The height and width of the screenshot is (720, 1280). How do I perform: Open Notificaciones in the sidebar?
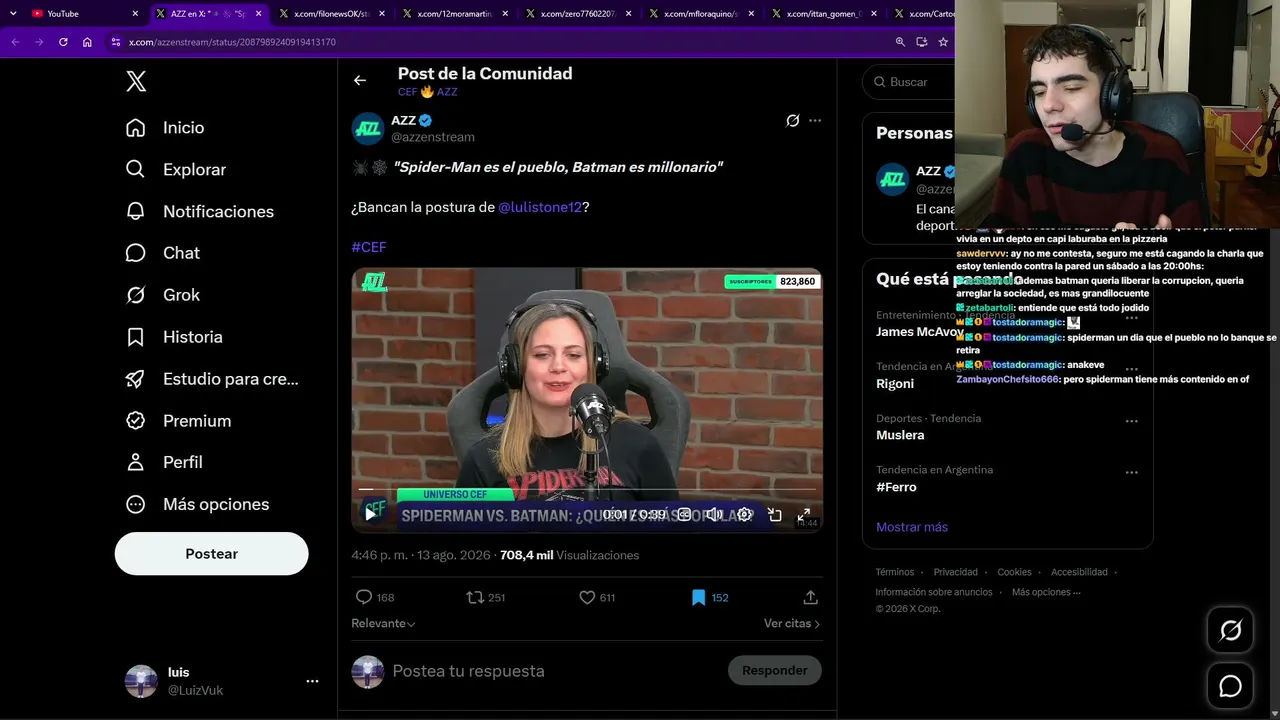[x=200, y=212]
